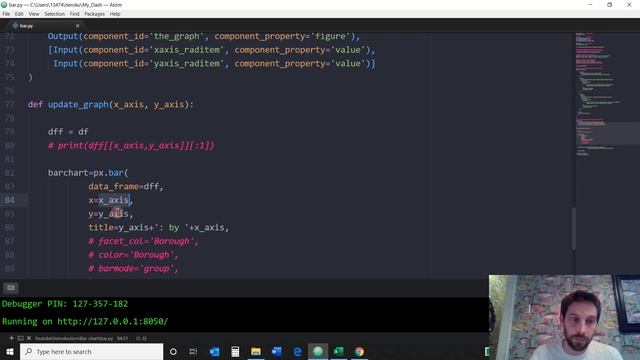The height and width of the screenshot is (360, 640).
Task: Open Excel from the taskbar
Action: (339, 351)
